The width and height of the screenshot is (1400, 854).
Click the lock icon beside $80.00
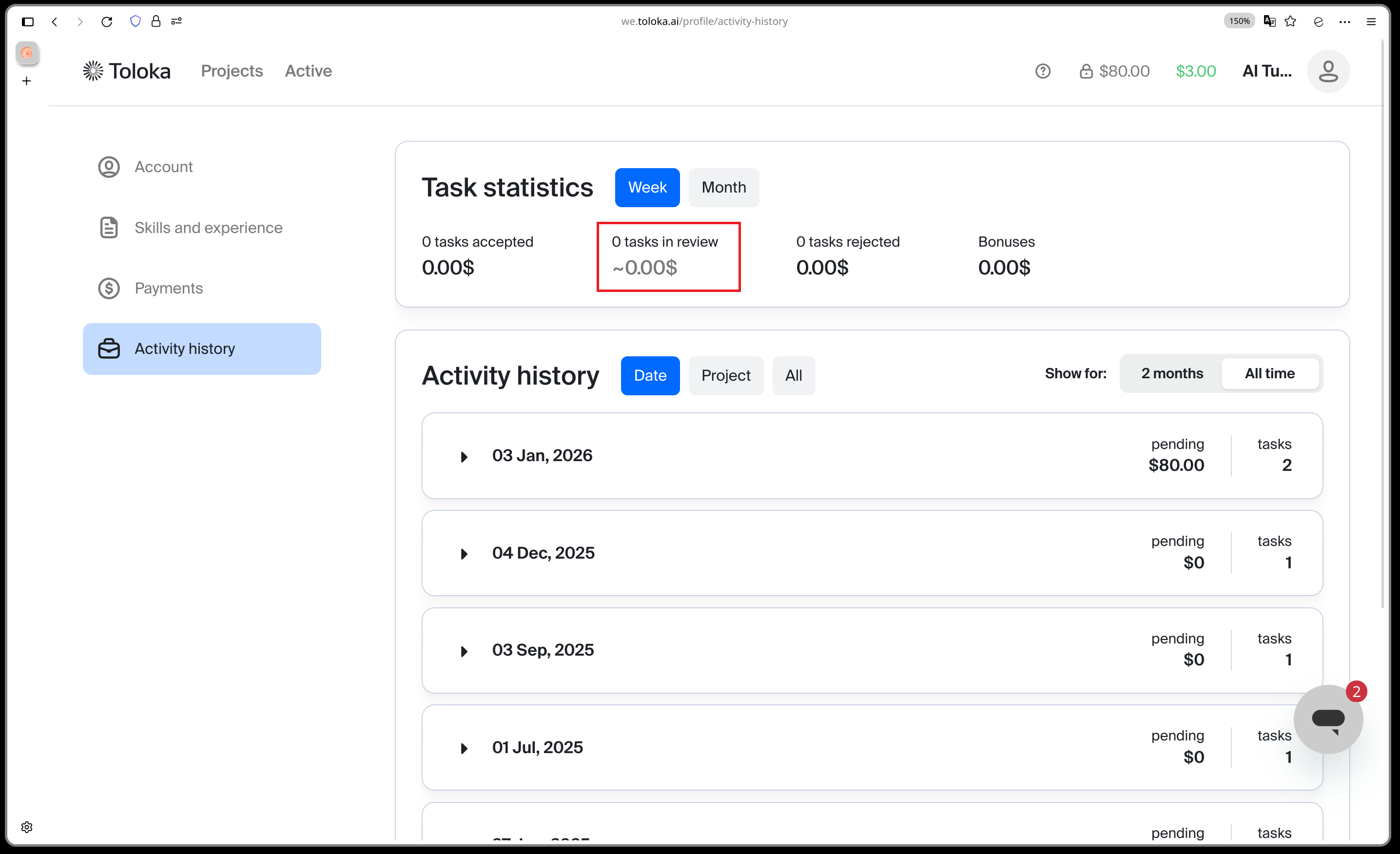tap(1086, 71)
